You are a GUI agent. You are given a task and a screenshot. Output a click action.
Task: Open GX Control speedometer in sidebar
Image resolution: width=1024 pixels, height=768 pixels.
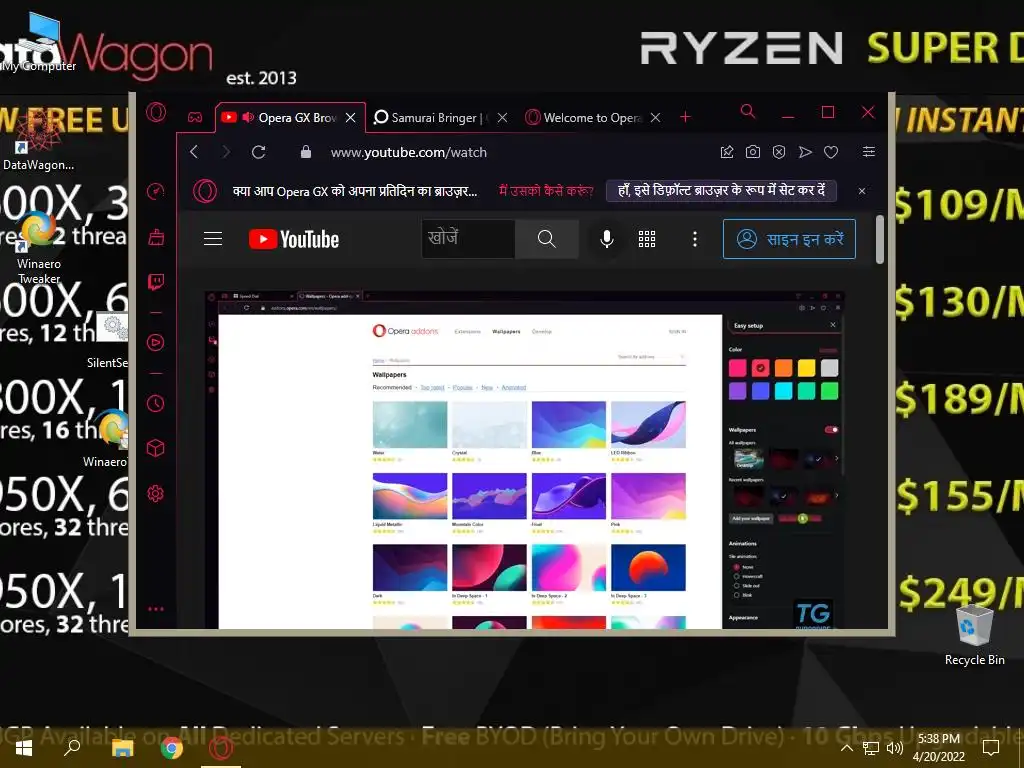click(x=155, y=191)
